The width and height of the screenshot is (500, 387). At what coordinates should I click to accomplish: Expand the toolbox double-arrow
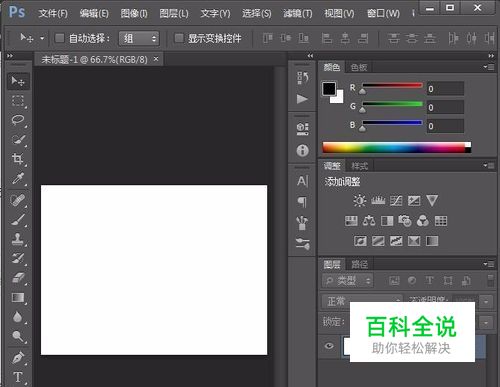(10, 56)
